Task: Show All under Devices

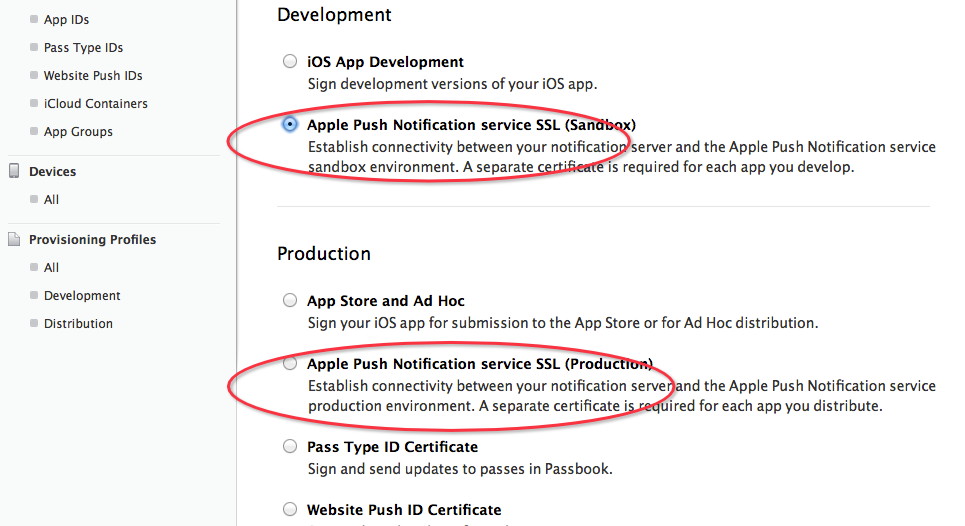Action: coord(51,199)
